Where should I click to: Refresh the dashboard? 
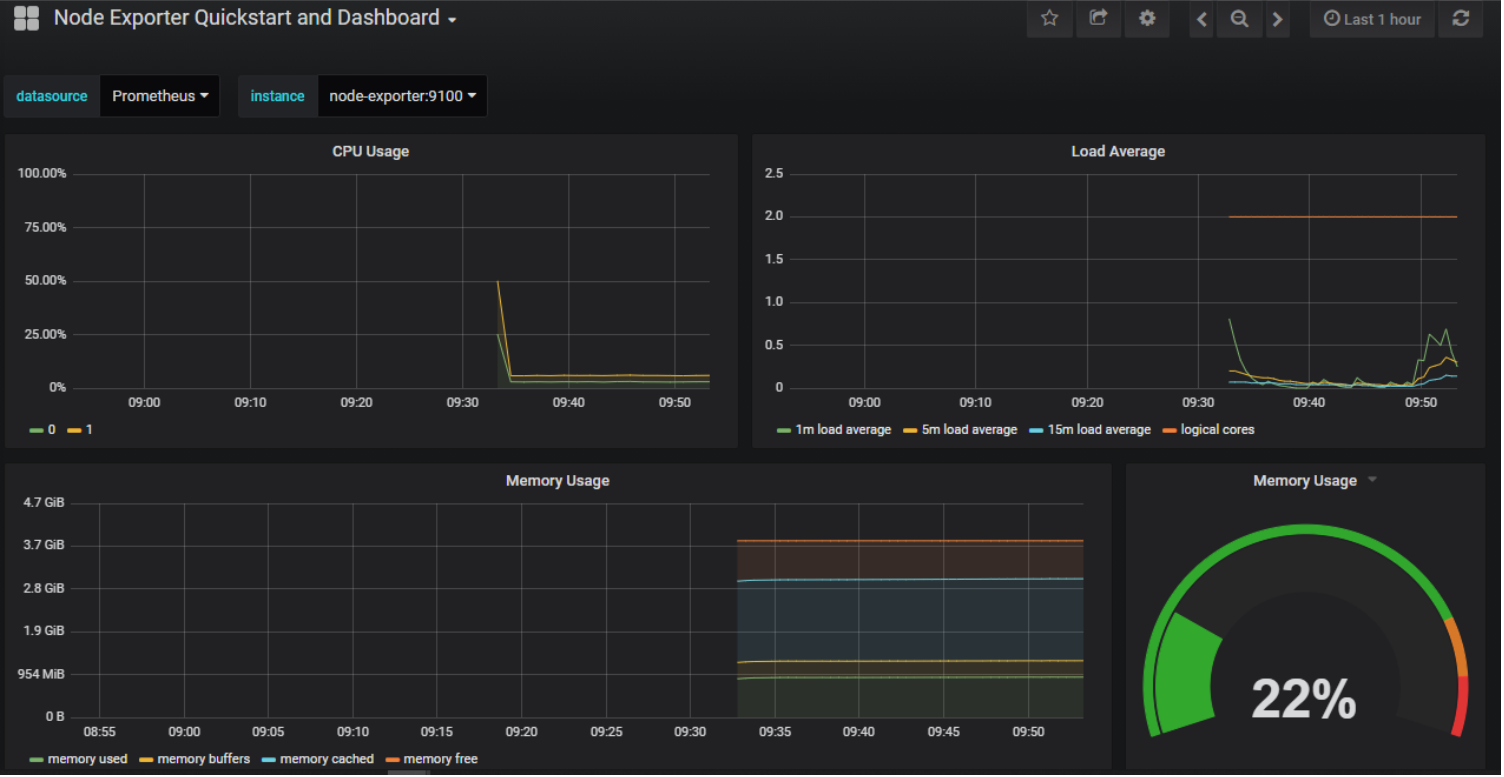point(1461,19)
